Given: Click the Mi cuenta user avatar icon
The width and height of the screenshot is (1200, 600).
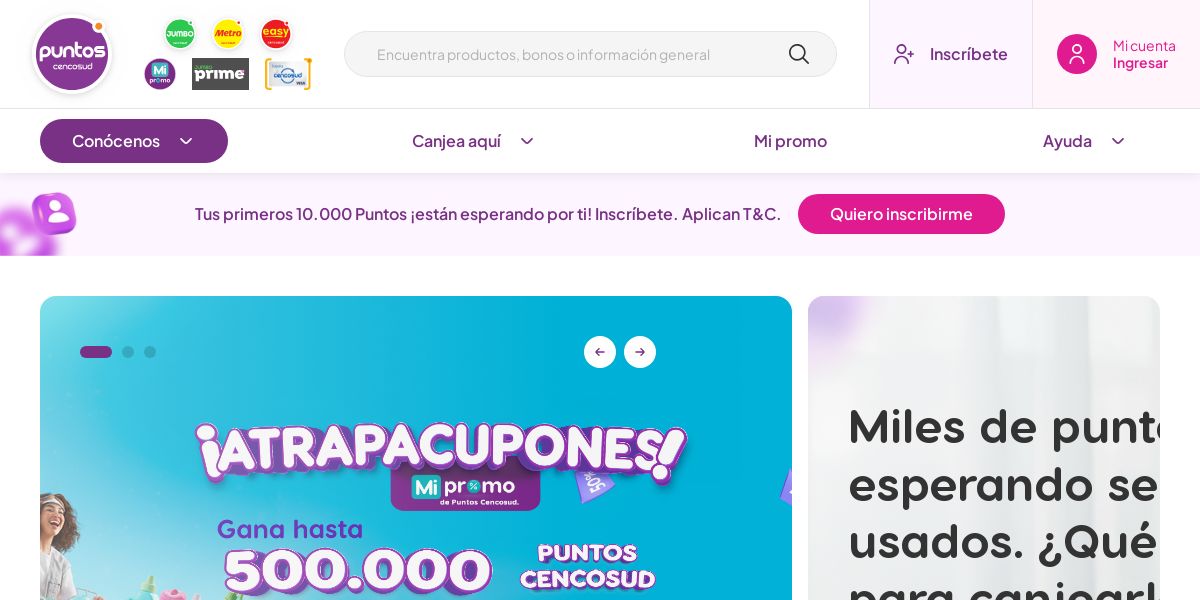Looking at the screenshot, I should click(1077, 54).
